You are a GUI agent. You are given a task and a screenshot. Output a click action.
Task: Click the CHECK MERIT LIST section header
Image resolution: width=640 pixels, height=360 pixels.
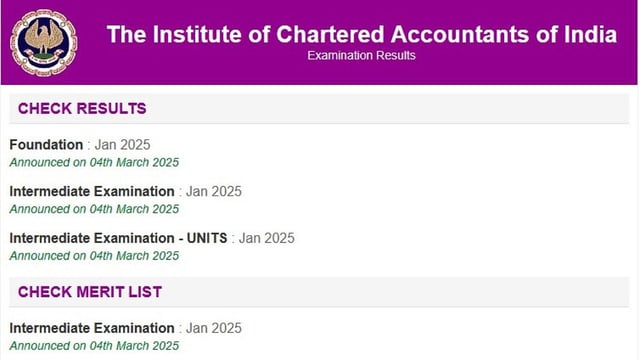point(90,292)
